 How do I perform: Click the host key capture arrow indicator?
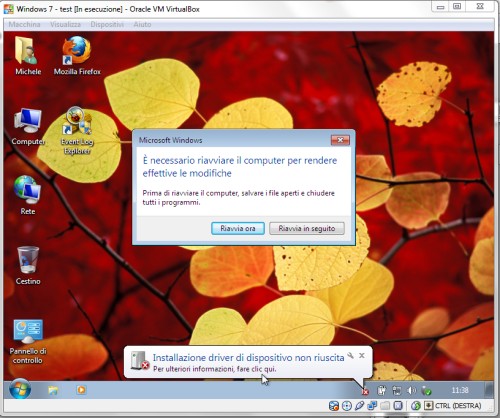pos(428,406)
